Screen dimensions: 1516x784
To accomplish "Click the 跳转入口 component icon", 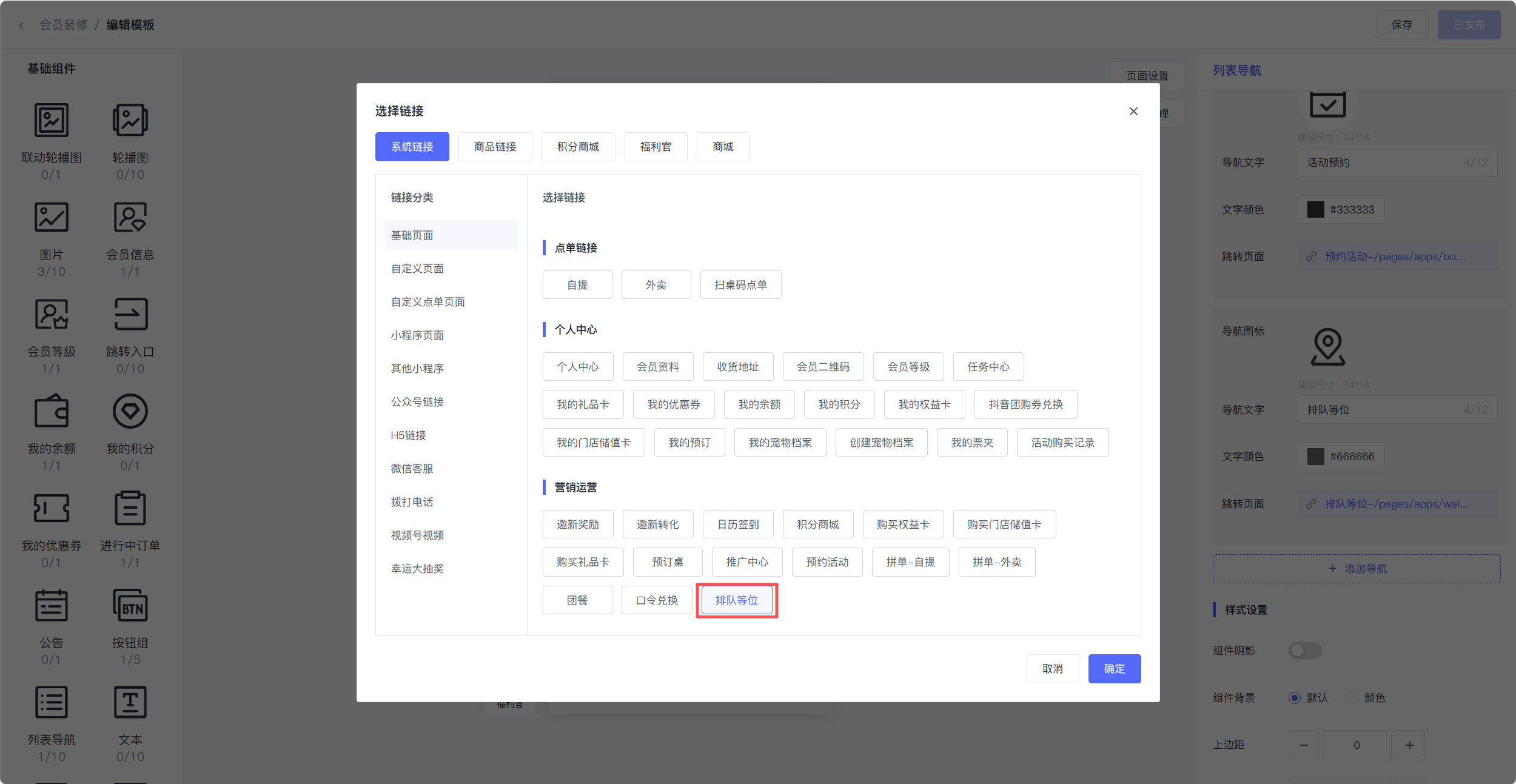I will pos(130,314).
